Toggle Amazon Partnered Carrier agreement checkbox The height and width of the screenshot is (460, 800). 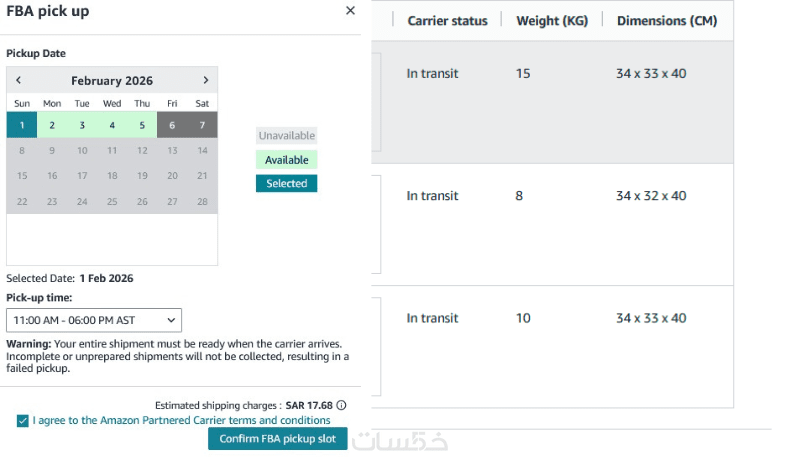click(22, 421)
